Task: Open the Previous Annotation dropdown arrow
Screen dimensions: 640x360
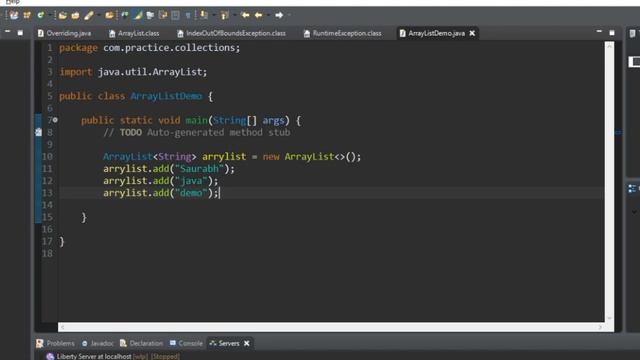Action: 235,15
